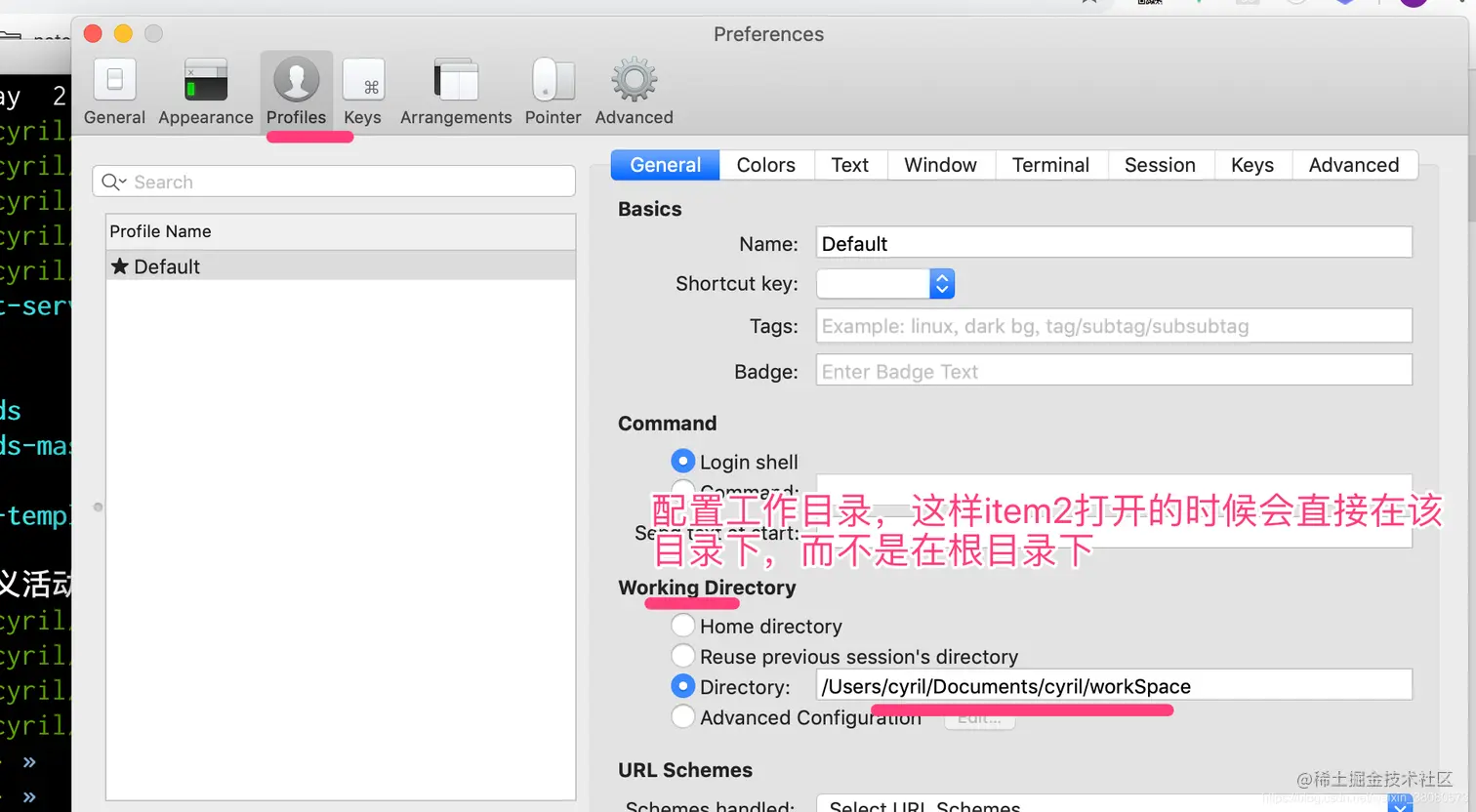The height and width of the screenshot is (812, 1476).
Task: Switch to the Colors profile tab
Action: [x=766, y=165]
